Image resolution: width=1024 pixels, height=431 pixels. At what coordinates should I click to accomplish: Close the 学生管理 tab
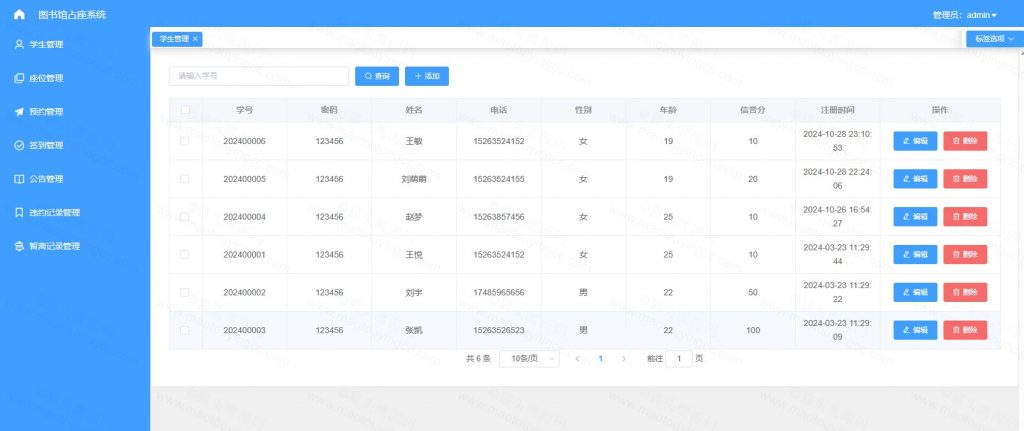(x=195, y=39)
